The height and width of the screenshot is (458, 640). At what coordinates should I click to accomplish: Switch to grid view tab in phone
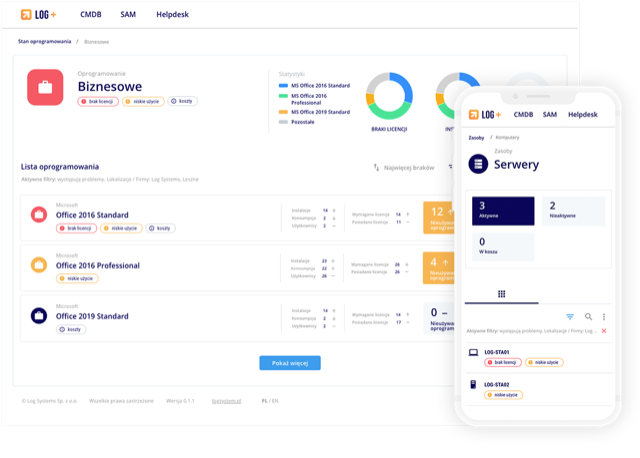click(x=502, y=294)
